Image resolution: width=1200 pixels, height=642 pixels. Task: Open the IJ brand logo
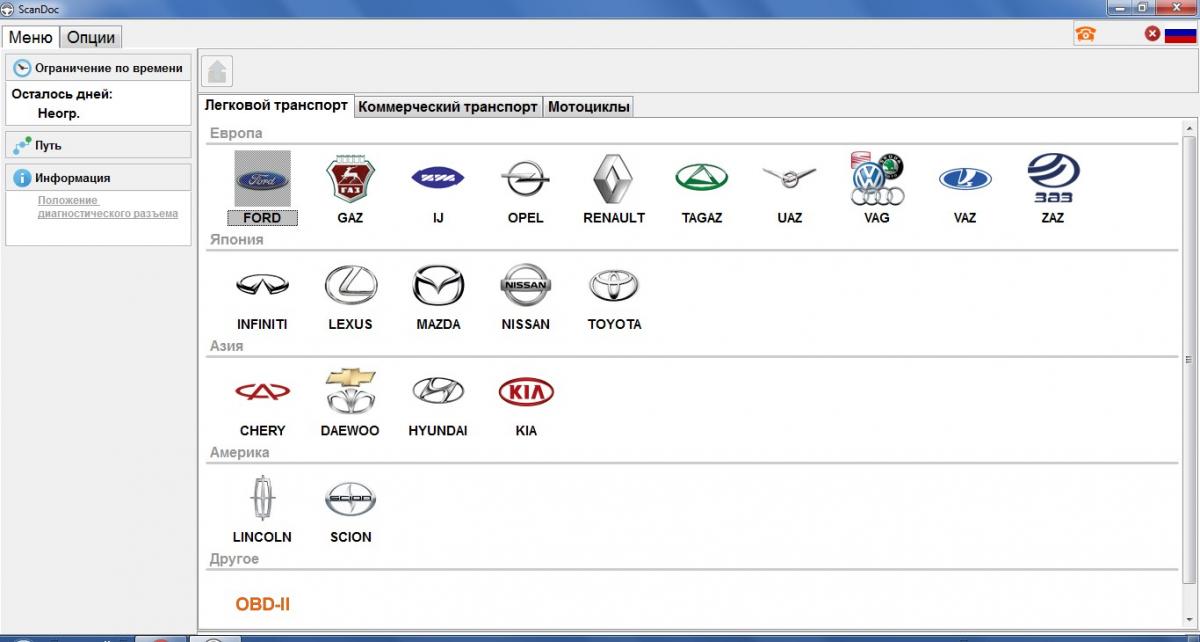tap(438, 179)
